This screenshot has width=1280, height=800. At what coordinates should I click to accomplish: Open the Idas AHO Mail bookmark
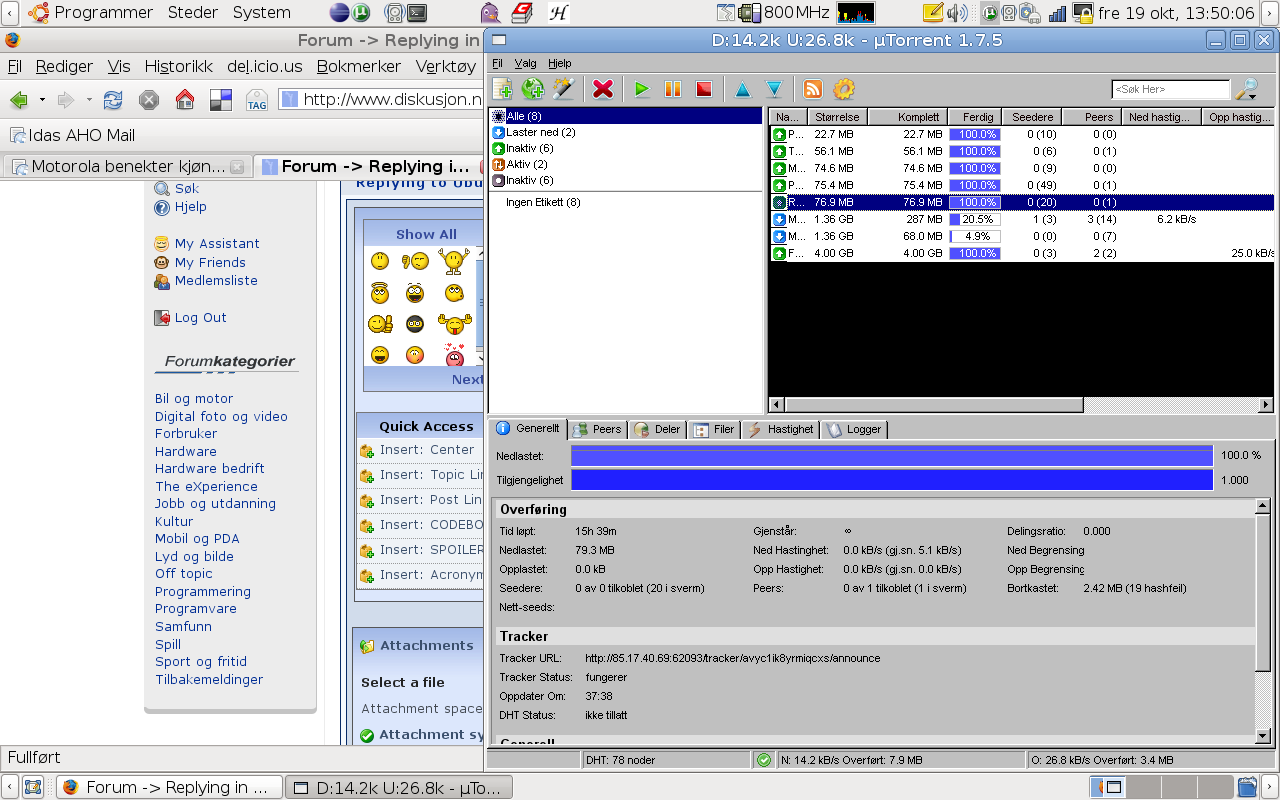[72, 135]
